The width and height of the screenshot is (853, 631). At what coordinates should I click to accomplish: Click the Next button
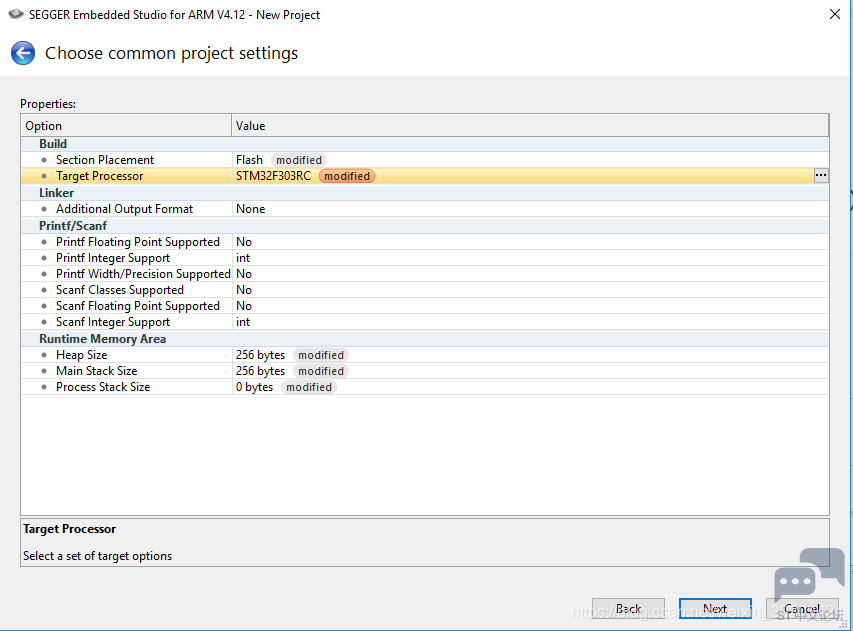pyautogui.click(x=715, y=609)
